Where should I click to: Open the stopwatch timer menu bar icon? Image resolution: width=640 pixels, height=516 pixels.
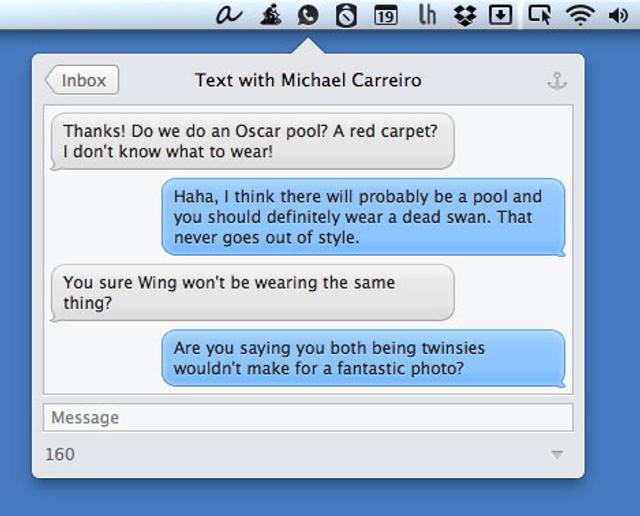click(346, 15)
